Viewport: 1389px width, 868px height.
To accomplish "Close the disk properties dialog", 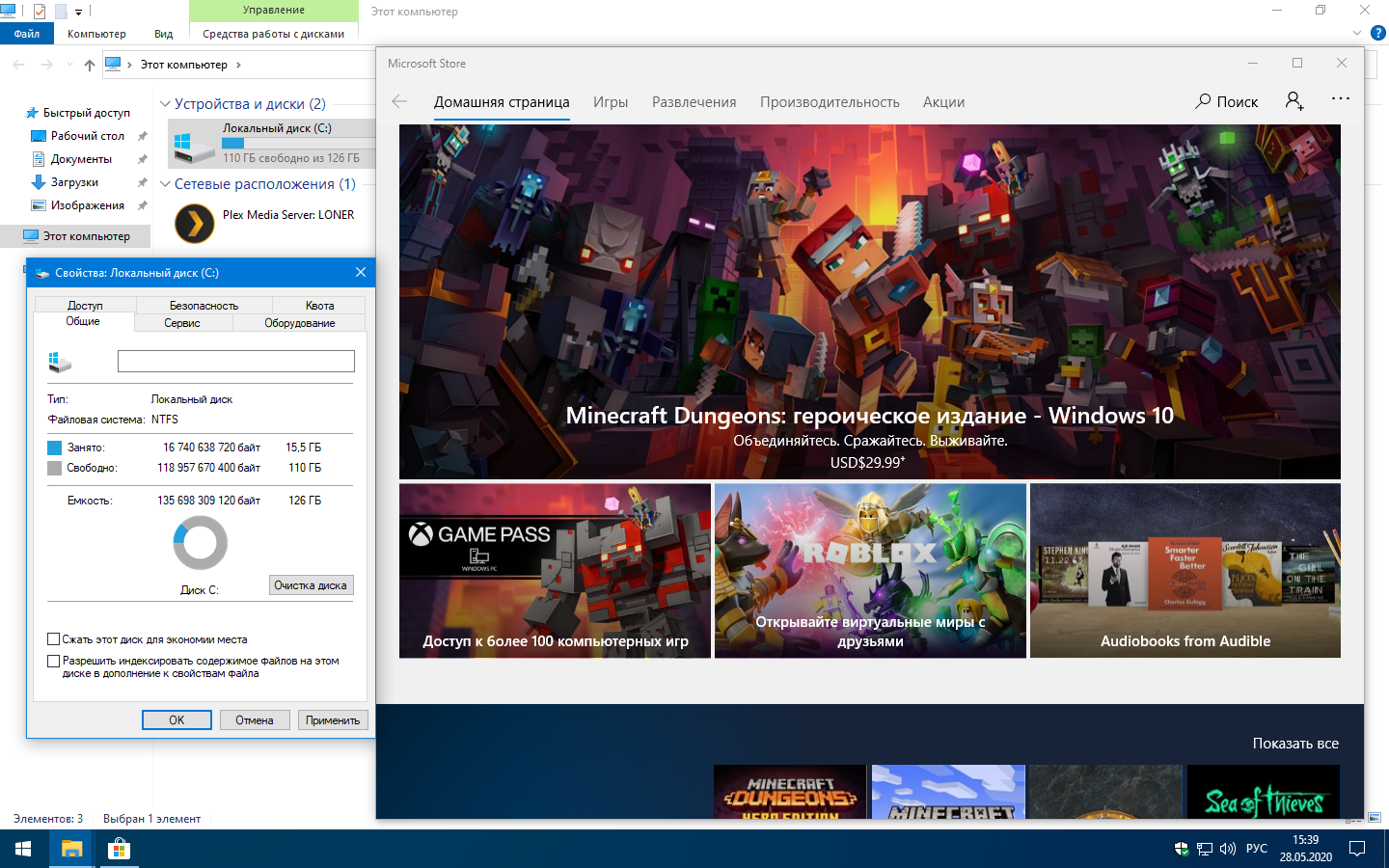I will pos(361,273).
